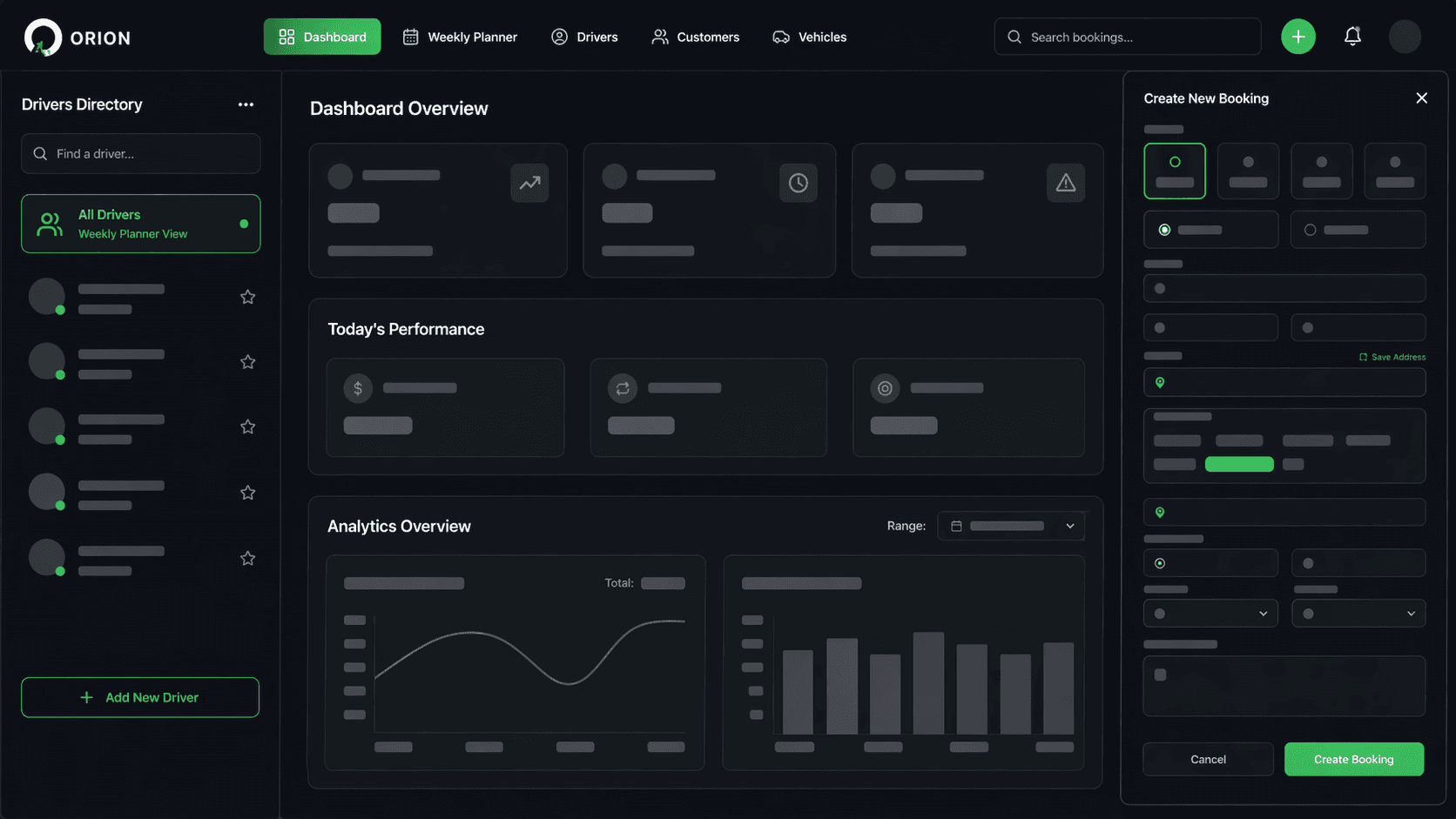Favorite the first driver with star
Viewport: 1456px width, 819px height.
[248, 297]
